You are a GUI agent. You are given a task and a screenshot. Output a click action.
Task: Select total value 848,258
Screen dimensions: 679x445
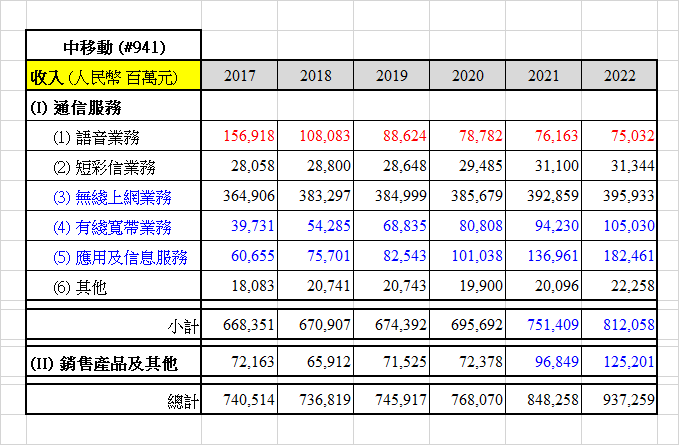click(553, 400)
